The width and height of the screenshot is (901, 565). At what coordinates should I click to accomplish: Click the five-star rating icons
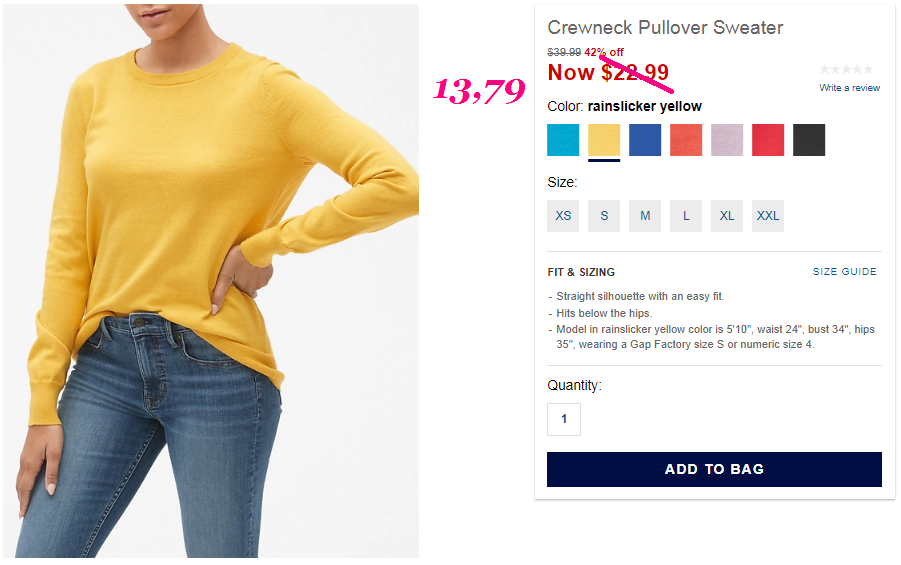click(x=846, y=70)
